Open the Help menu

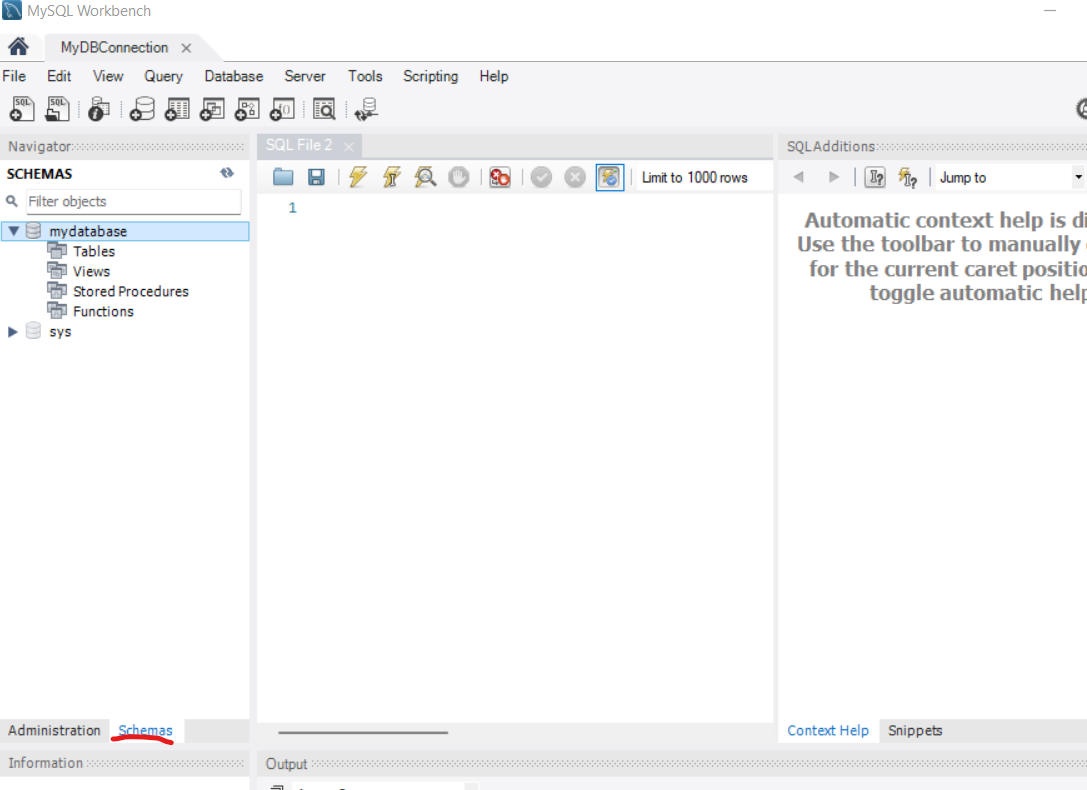[494, 76]
